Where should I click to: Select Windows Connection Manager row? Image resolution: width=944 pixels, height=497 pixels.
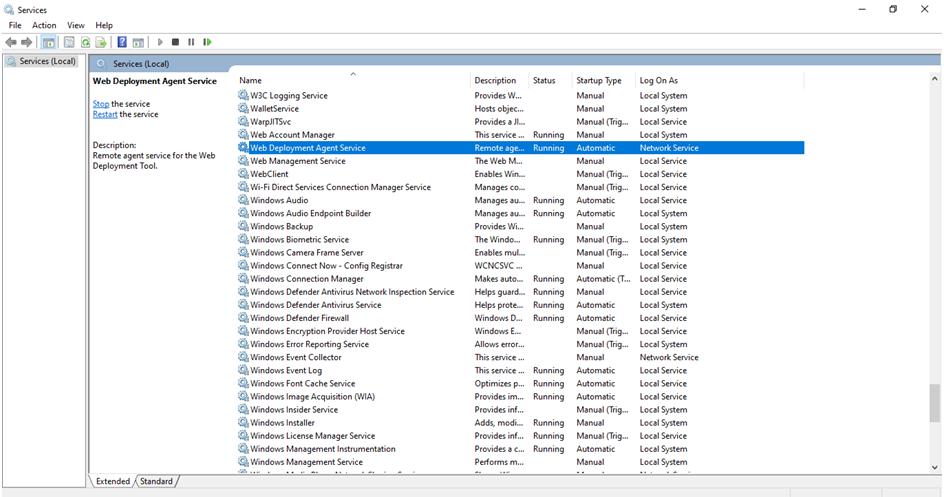pos(520,279)
